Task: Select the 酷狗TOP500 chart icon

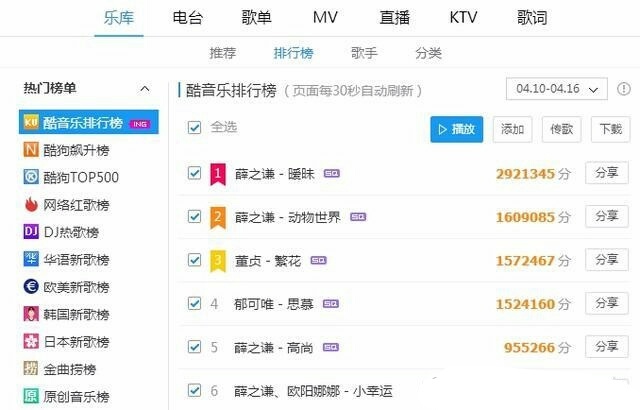Action: click(31, 177)
